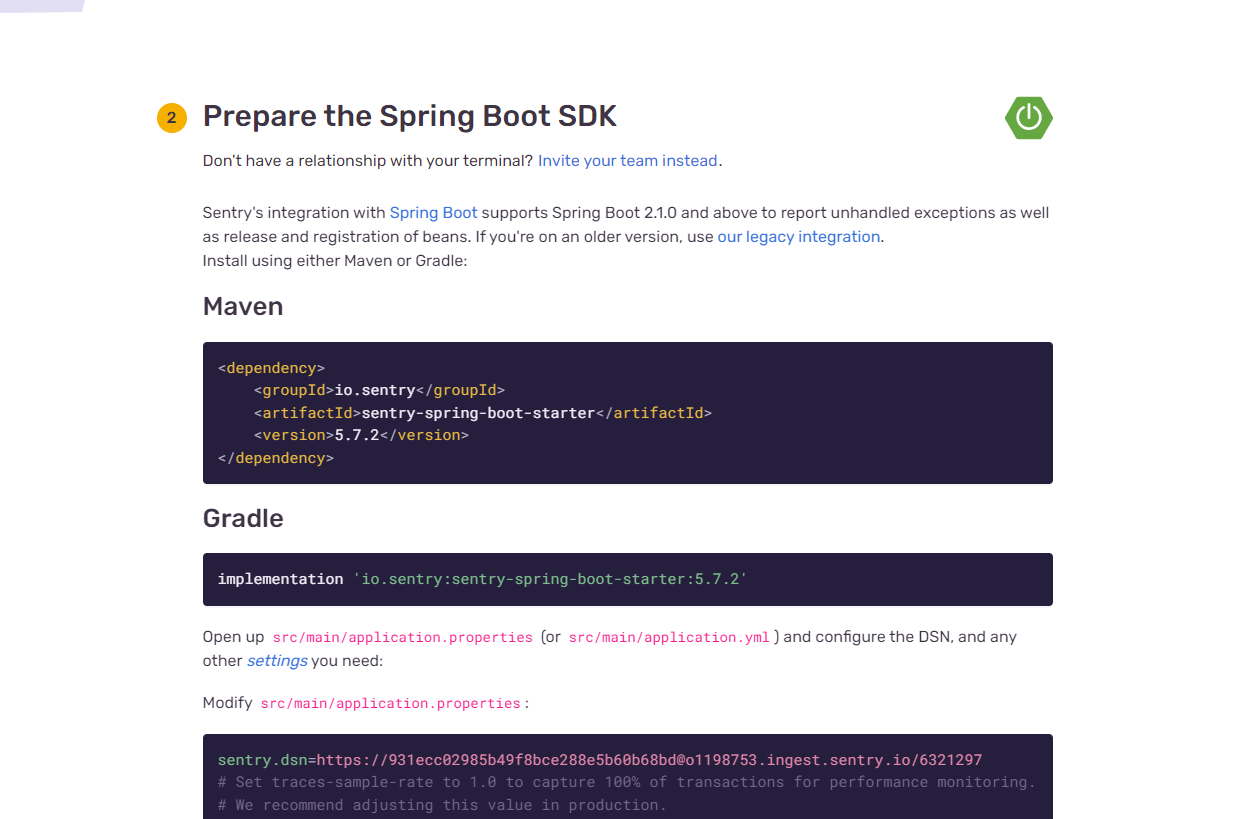Click the opening <dependency> tag line
The image size is (1254, 819).
click(271, 367)
